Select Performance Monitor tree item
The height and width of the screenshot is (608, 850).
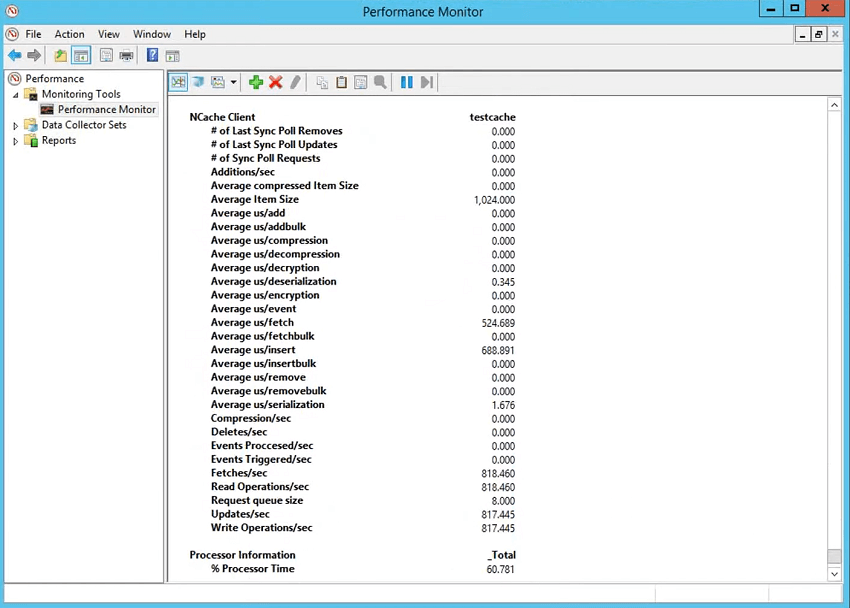106,109
